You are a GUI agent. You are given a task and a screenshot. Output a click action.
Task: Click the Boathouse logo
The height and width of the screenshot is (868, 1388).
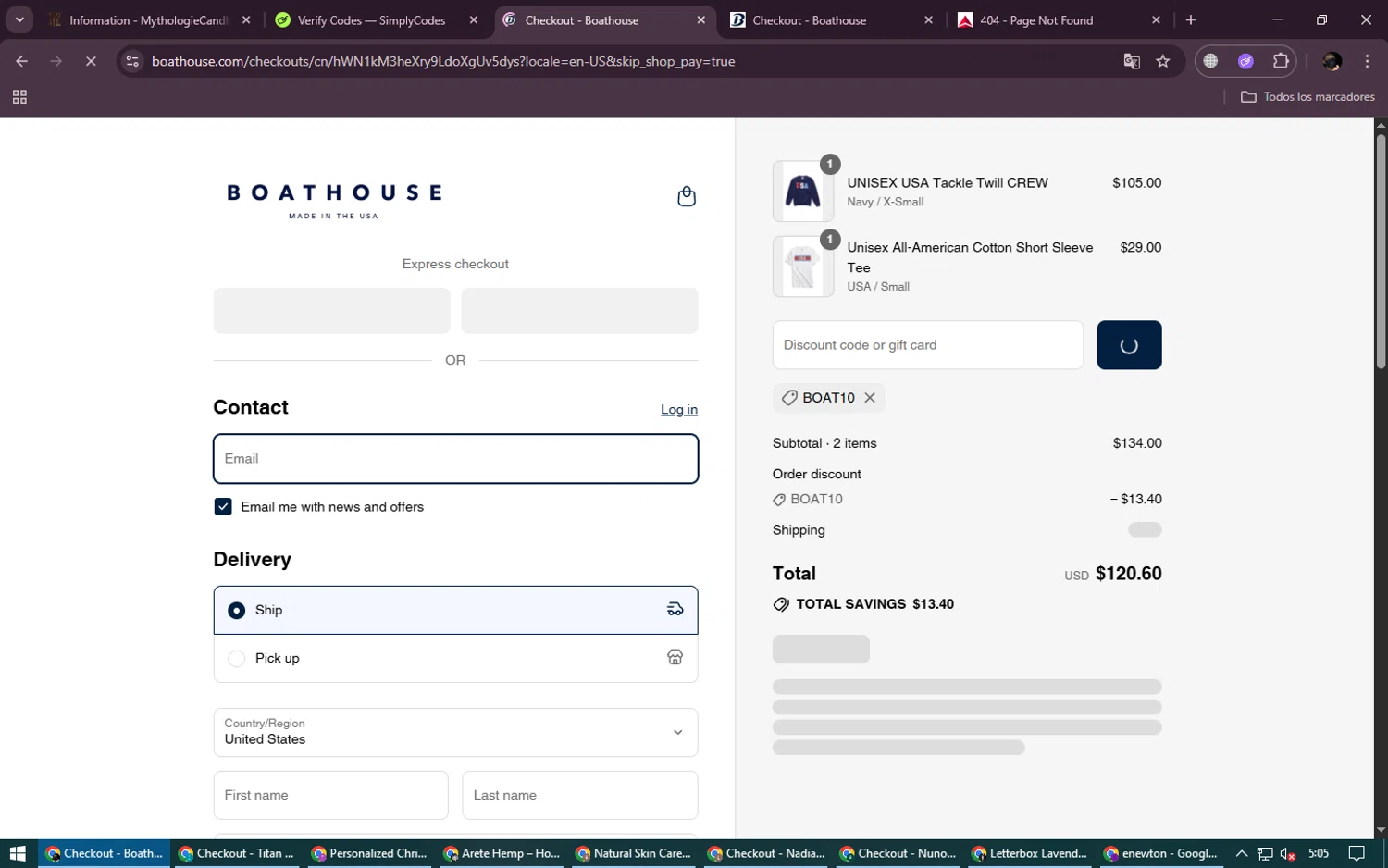(x=334, y=200)
